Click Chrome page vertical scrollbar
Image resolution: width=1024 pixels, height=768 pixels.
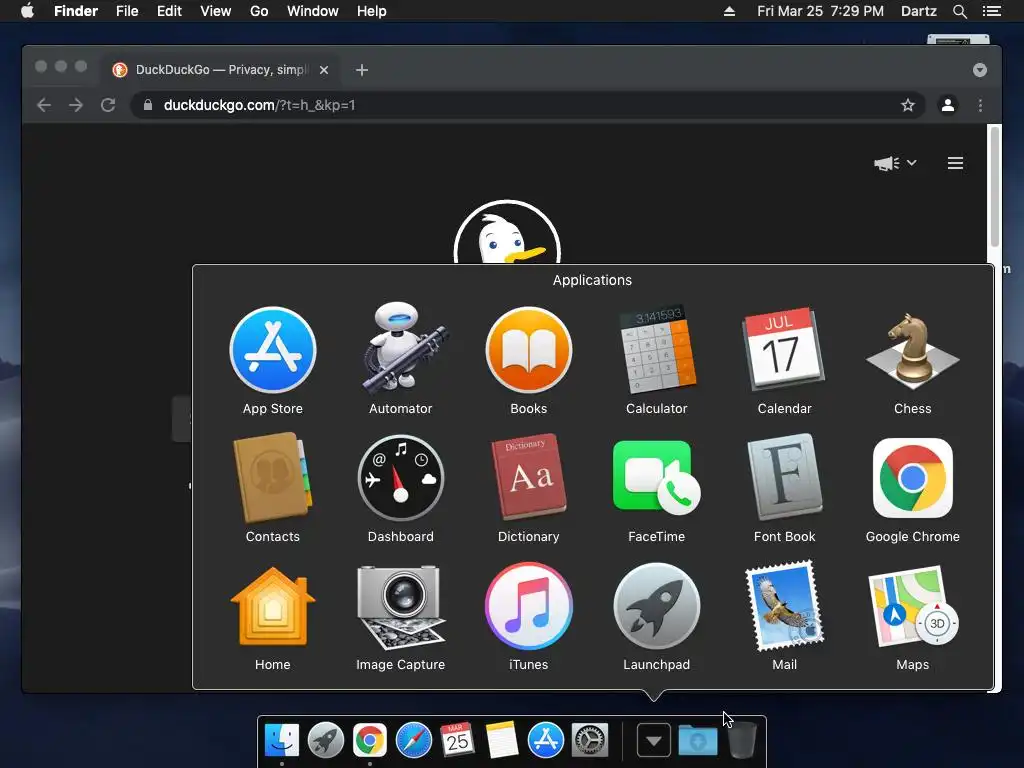tap(995, 187)
